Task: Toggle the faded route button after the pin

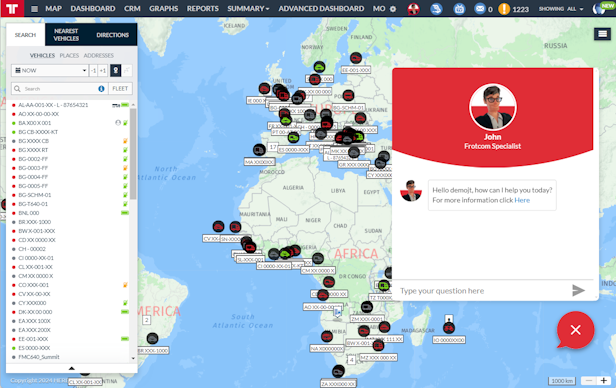Action: tap(127, 71)
